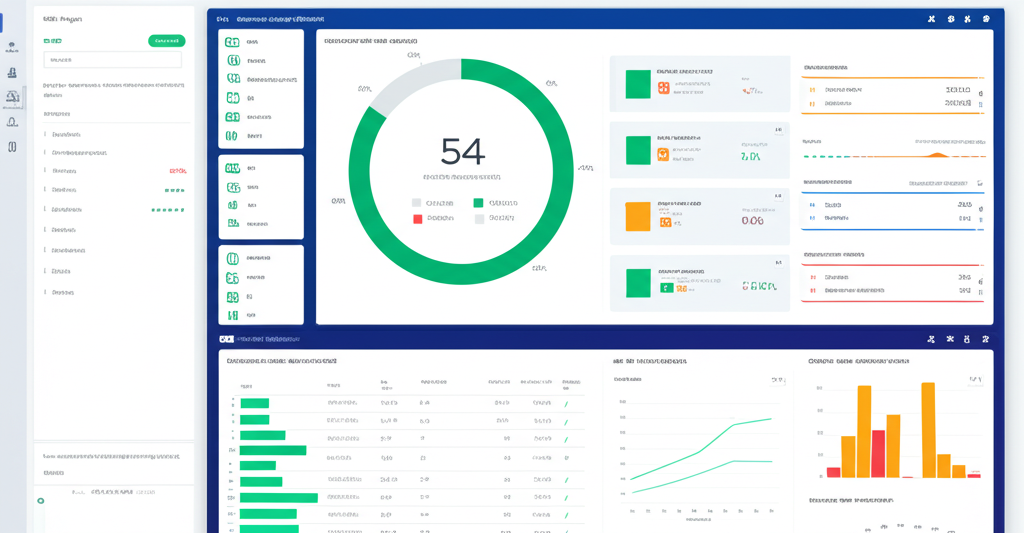Select the second left-rail icon below the top one
The width and height of the screenshot is (1024, 533).
tap(12, 73)
